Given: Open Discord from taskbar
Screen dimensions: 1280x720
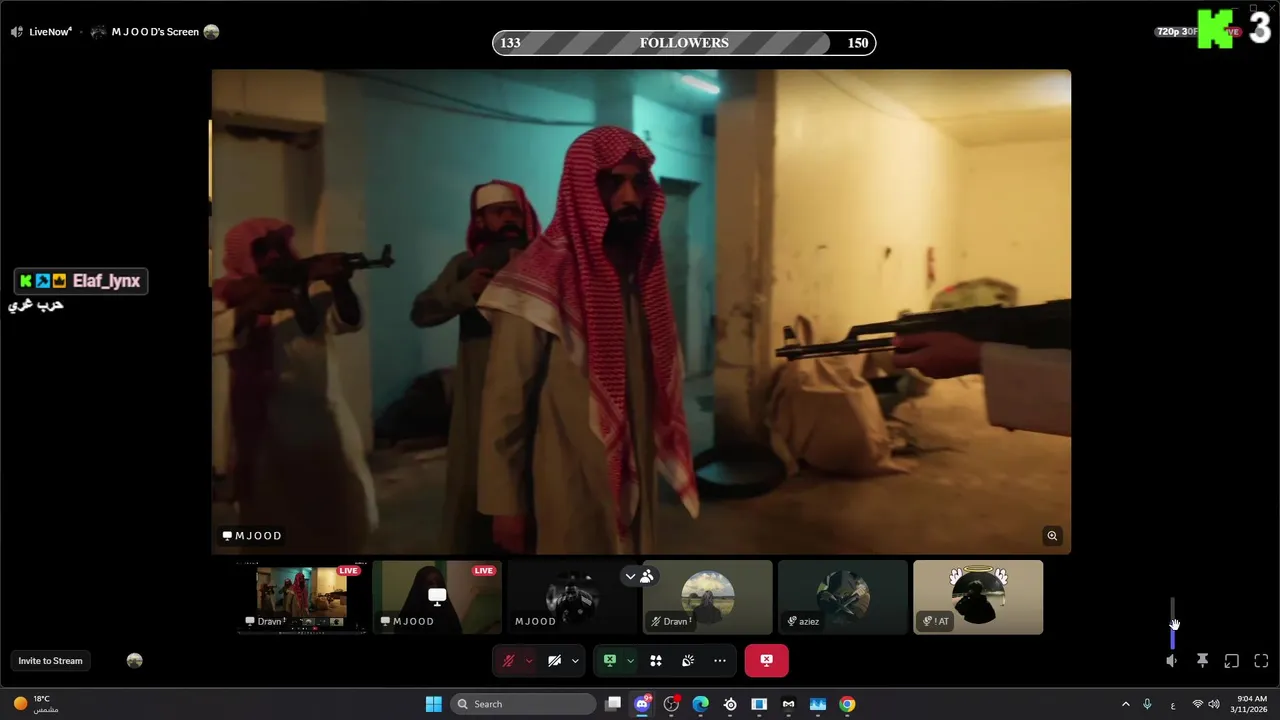Looking at the screenshot, I should click(642, 704).
